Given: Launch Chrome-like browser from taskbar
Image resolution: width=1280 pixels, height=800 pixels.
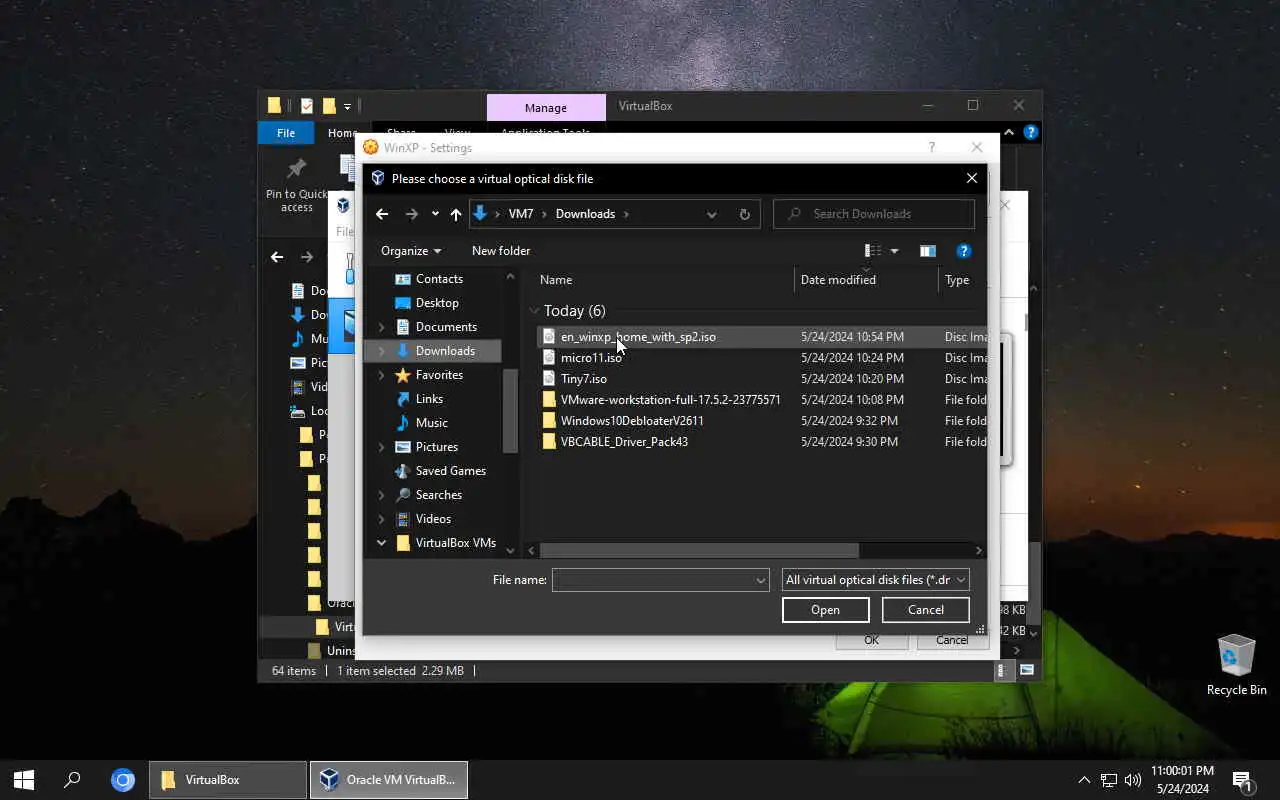Looking at the screenshot, I should click(123, 780).
